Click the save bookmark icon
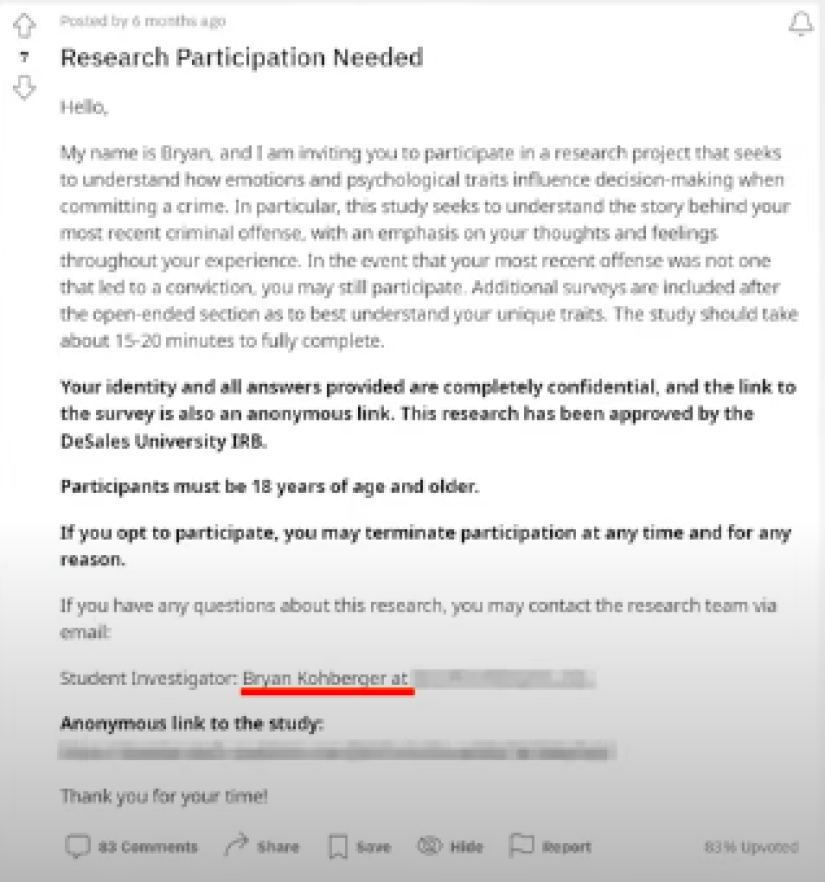This screenshot has height=882, width=825. click(x=338, y=847)
